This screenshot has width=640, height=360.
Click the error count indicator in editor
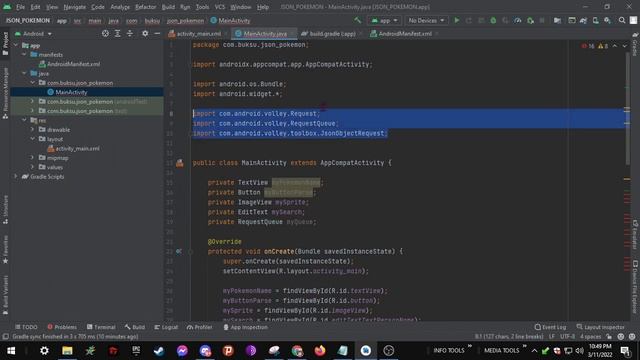click(588, 46)
